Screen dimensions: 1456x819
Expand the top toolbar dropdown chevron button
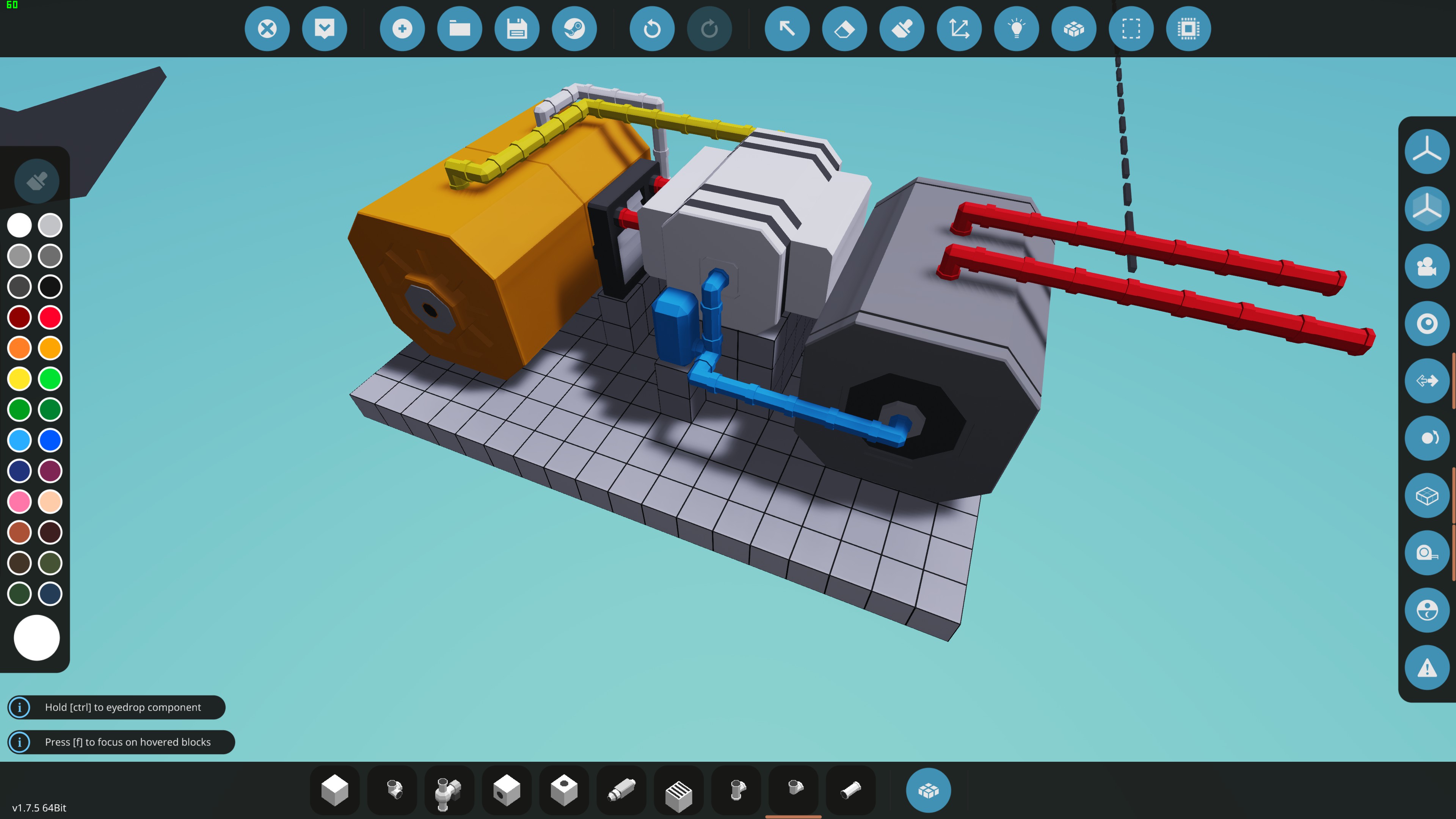325,29
